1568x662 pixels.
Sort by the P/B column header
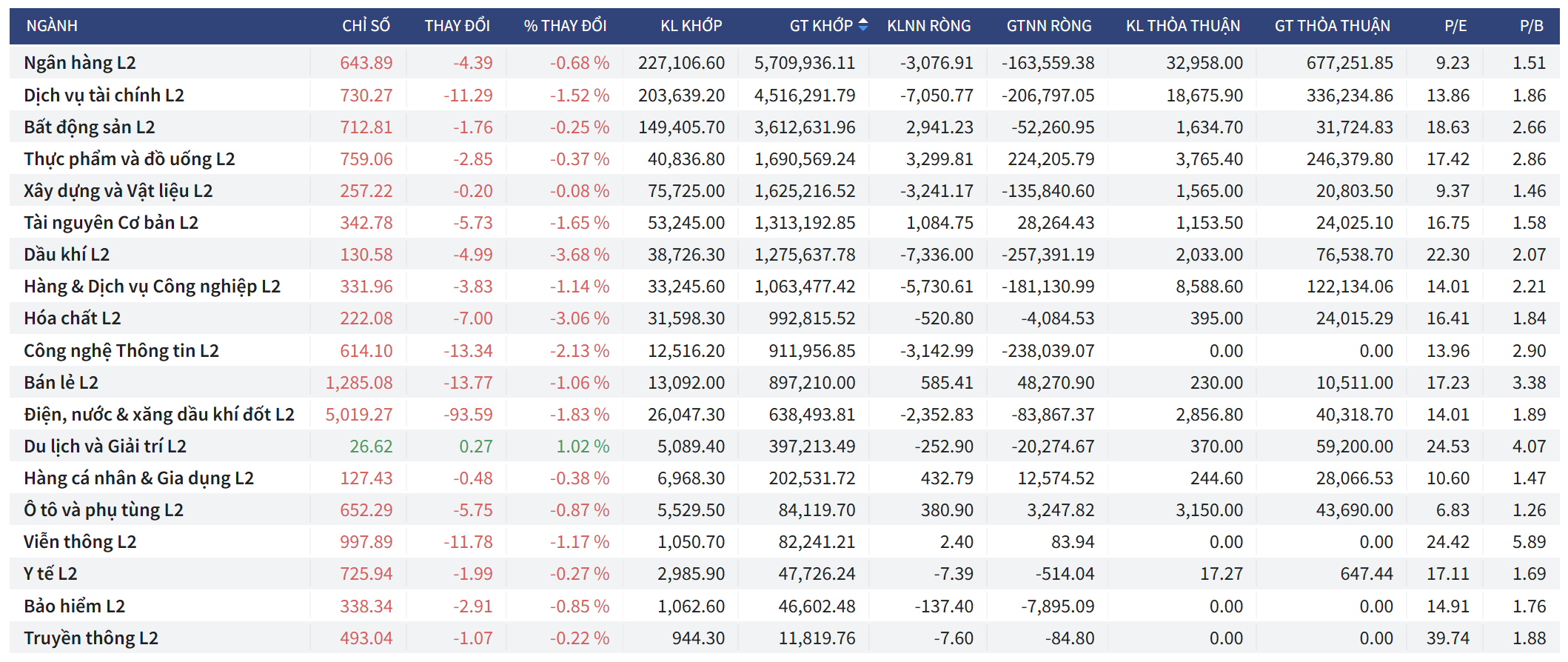(1531, 26)
